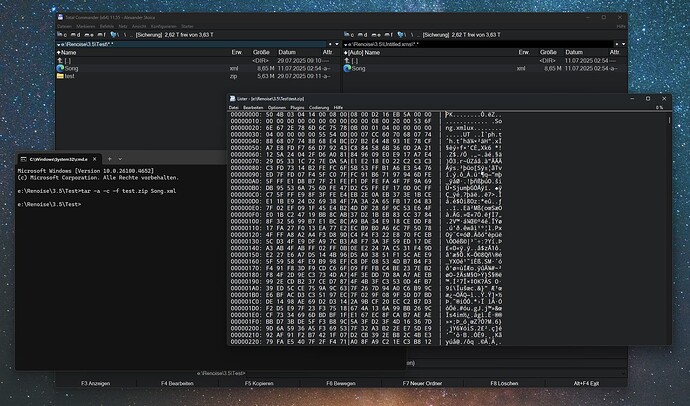Open network drive icon in left panel
The image size is (690, 406).
point(114,34)
